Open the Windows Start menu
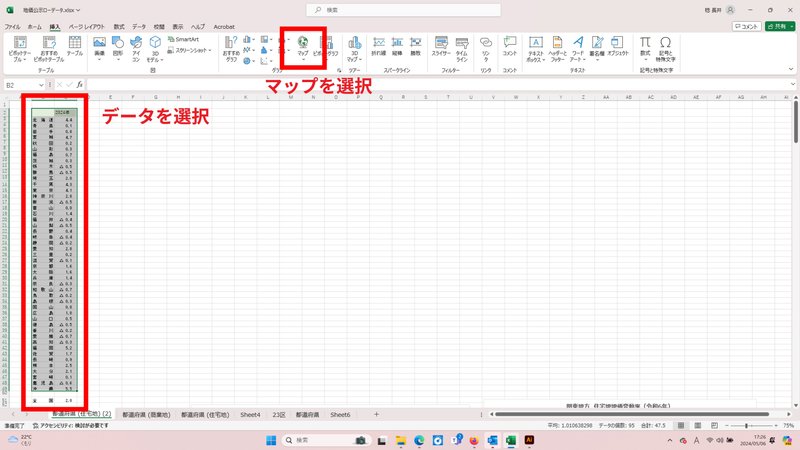Image resolution: width=800 pixels, height=450 pixels. 271,440
